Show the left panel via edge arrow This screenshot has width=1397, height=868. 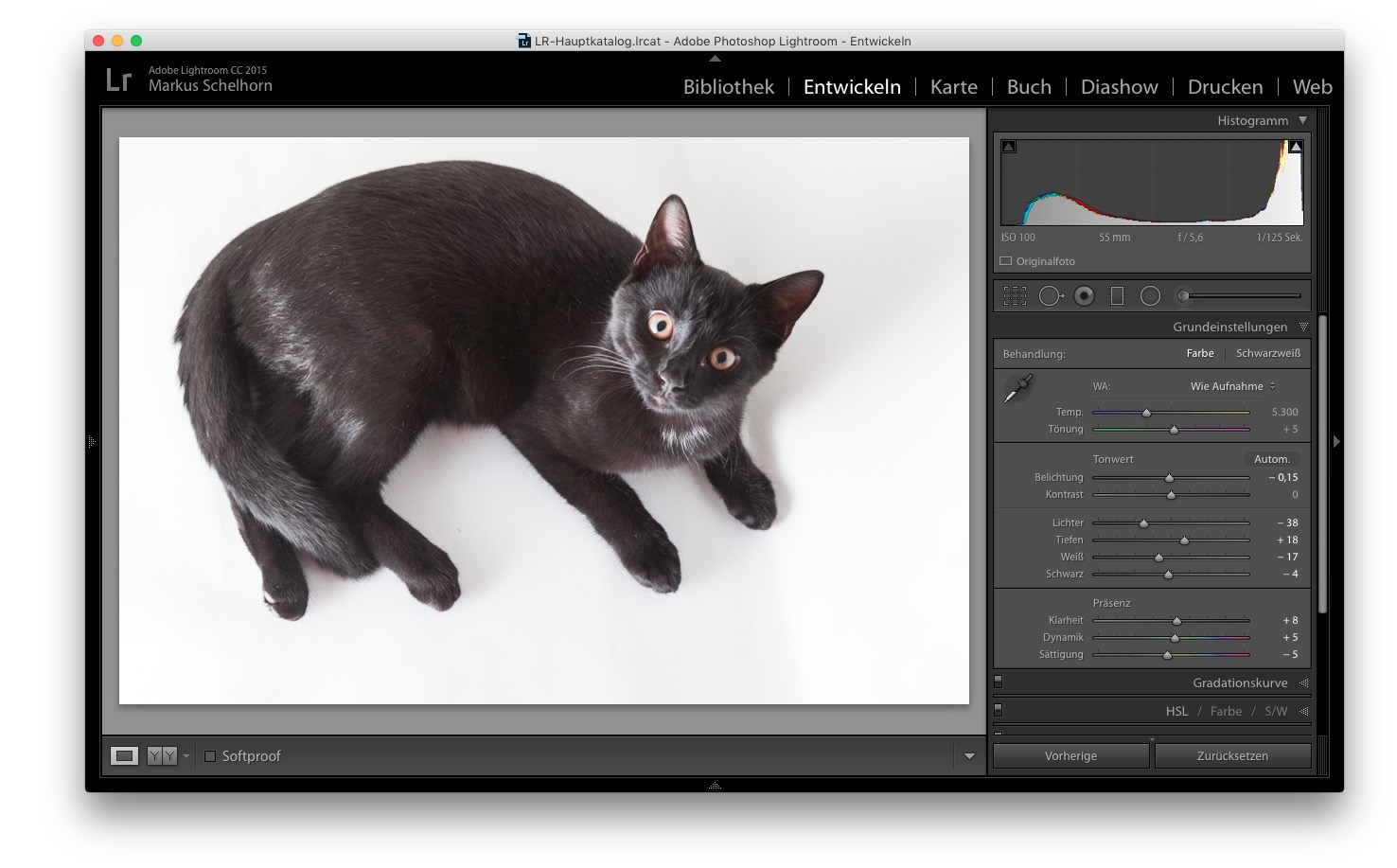click(x=92, y=441)
